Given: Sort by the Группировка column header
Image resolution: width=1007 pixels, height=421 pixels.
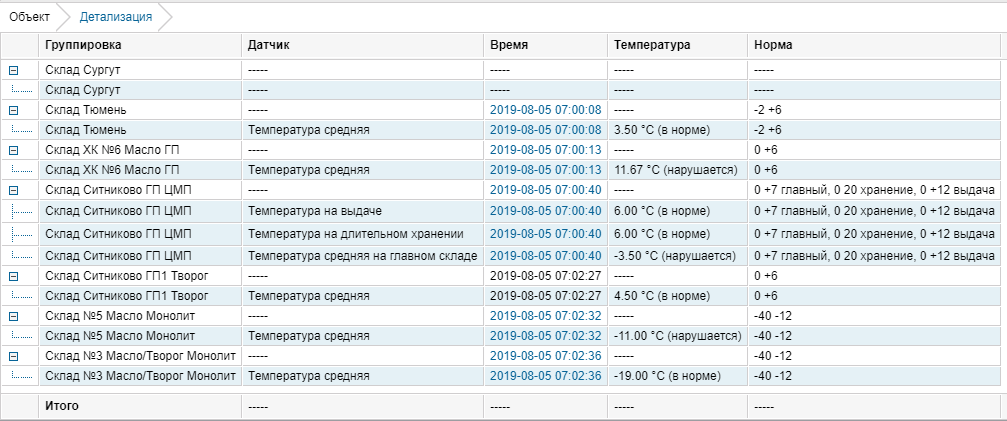Looking at the screenshot, I should pyautogui.click(x=83, y=45).
